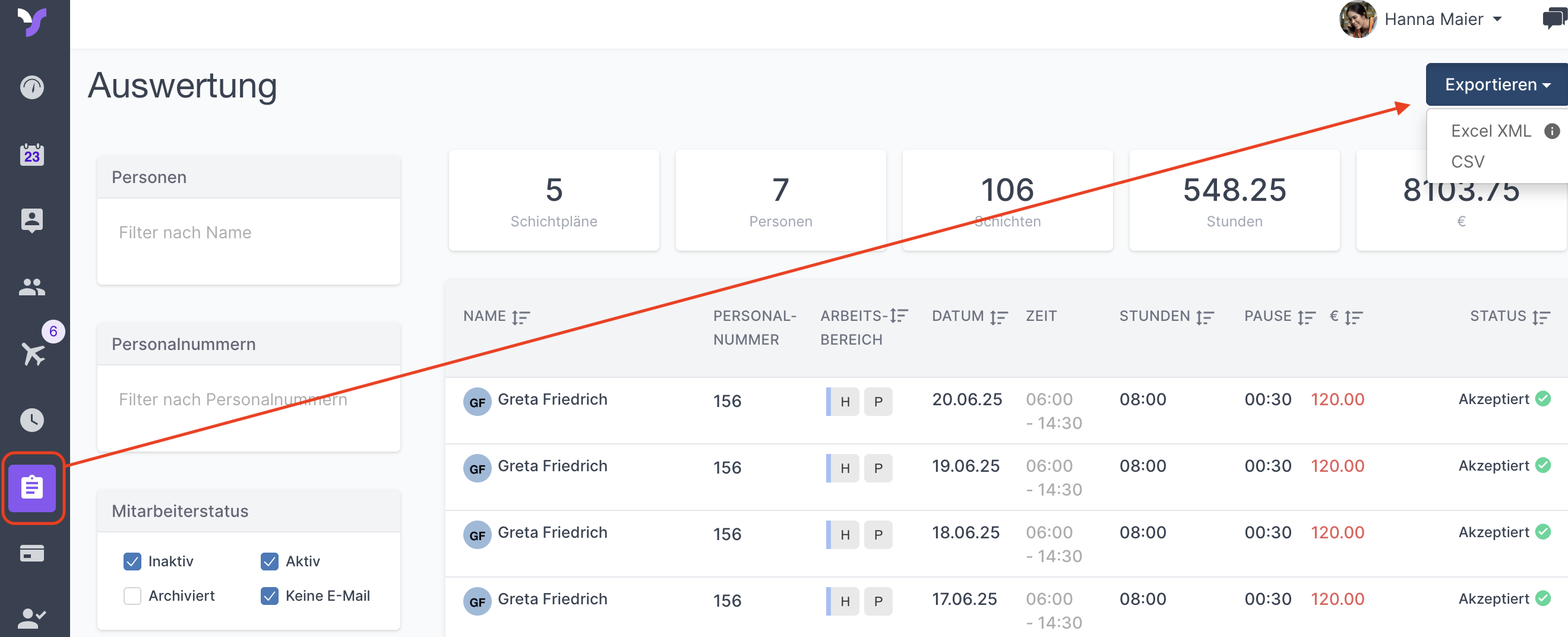Image resolution: width=1568 pixels, height=637 pixels.
Task: Open the dashboard speedometer icon in sidebar
Action: (x=31, y=87)
